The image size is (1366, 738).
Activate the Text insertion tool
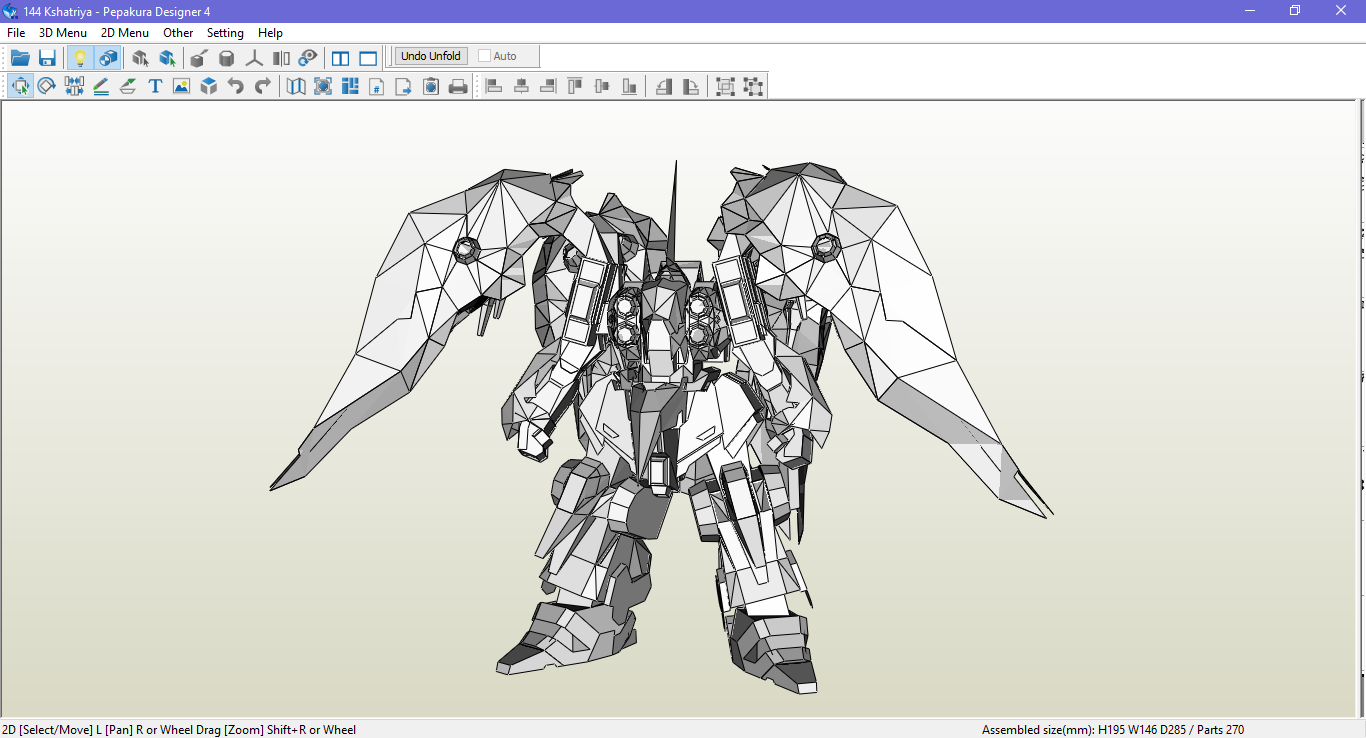click(154, 86)
